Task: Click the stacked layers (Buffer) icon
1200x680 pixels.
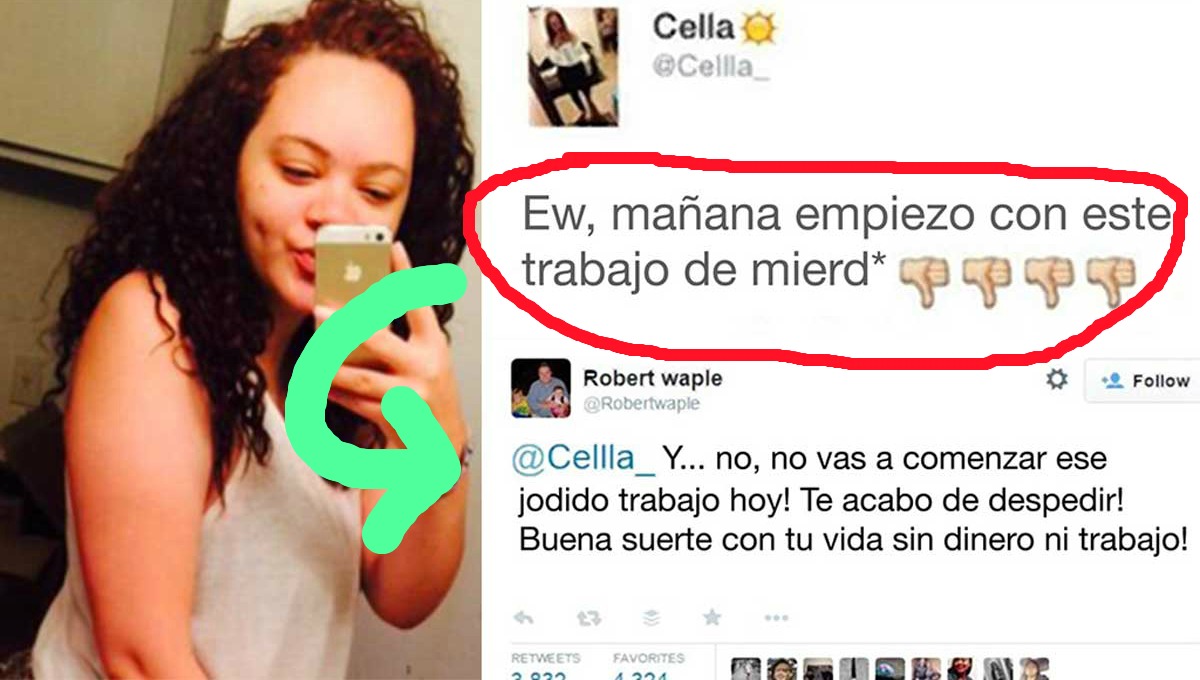Action: 651,618
